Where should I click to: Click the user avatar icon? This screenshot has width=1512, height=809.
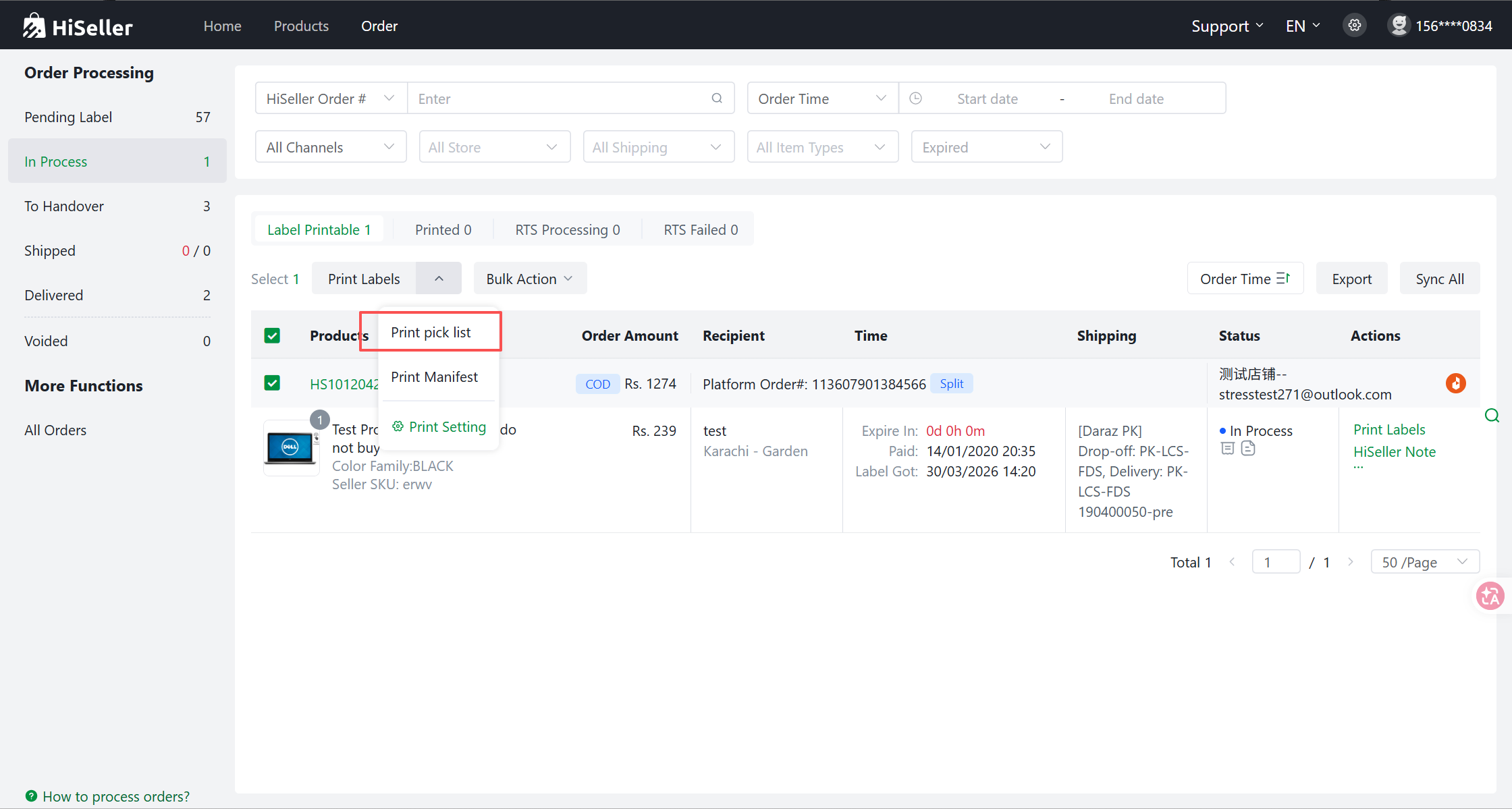(1399, 26)
